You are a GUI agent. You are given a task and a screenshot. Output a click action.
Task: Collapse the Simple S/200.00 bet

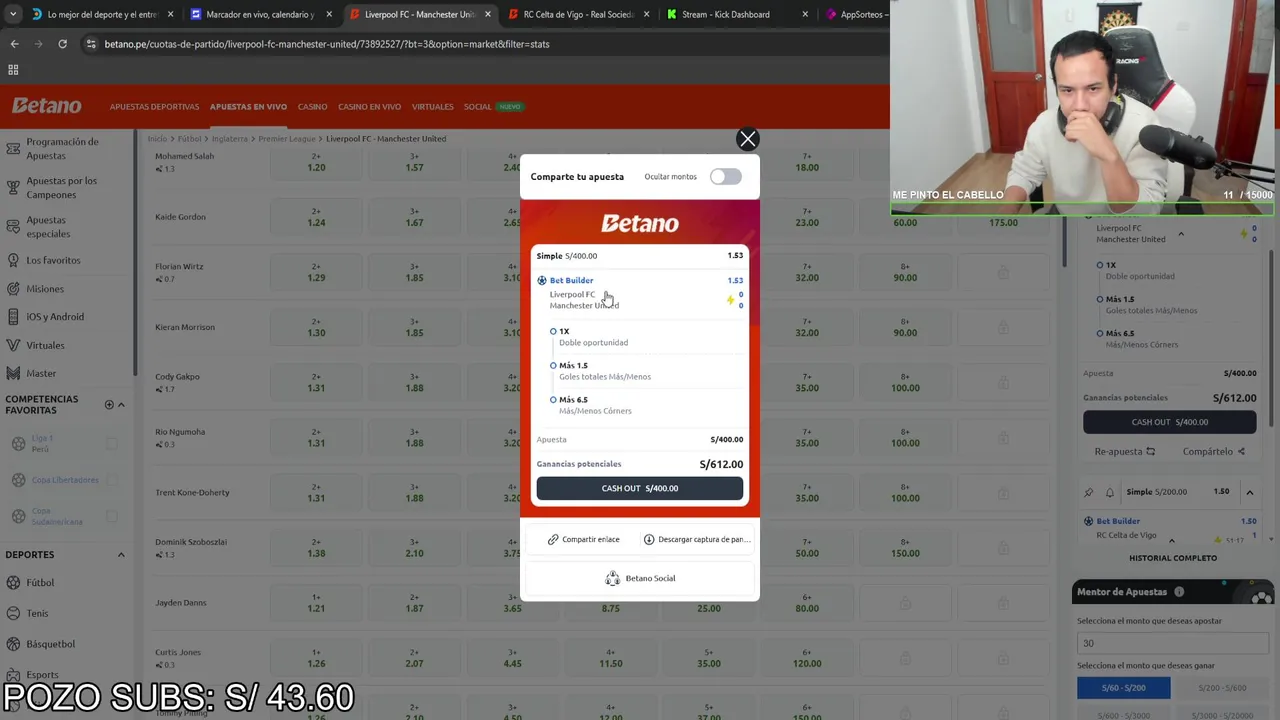pos(1249,492)
